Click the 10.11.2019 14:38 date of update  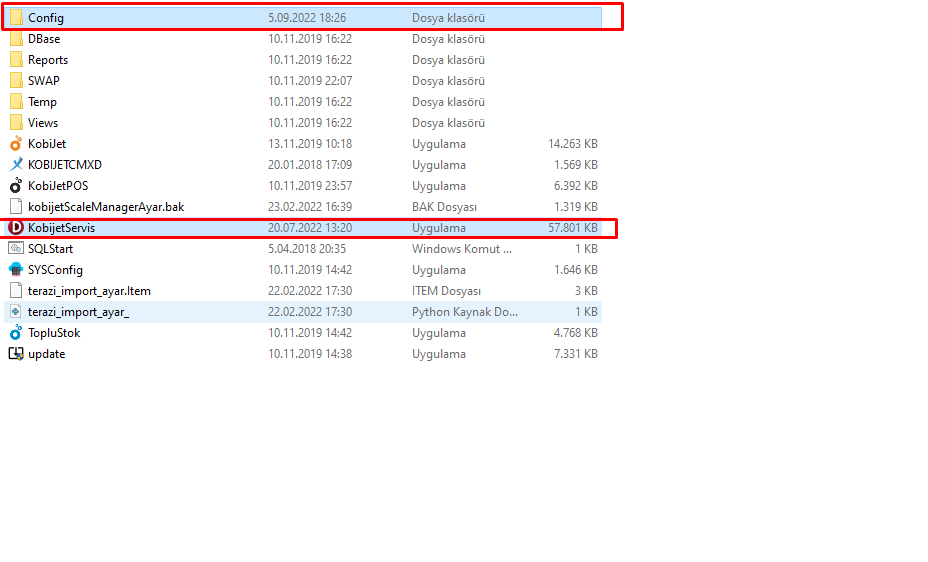(x=310, y=354)
